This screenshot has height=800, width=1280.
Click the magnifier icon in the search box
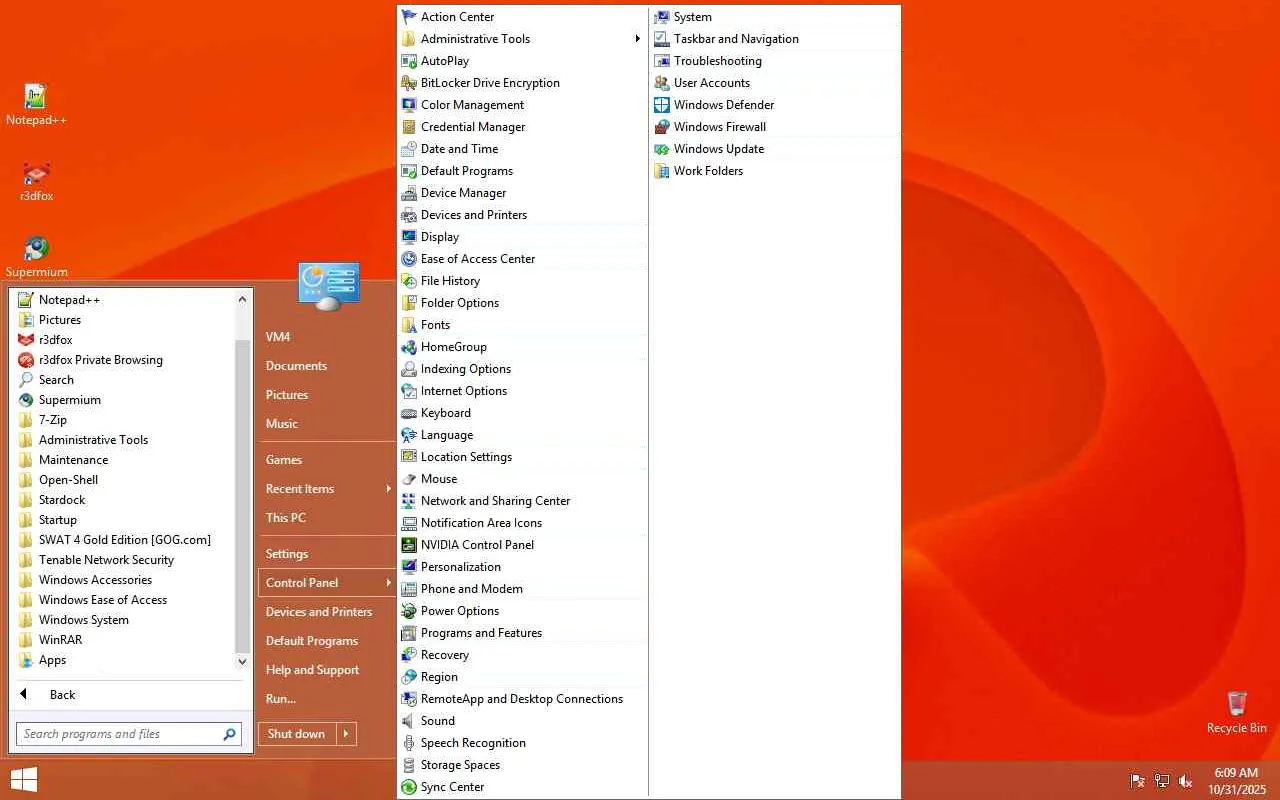point(229,734)
